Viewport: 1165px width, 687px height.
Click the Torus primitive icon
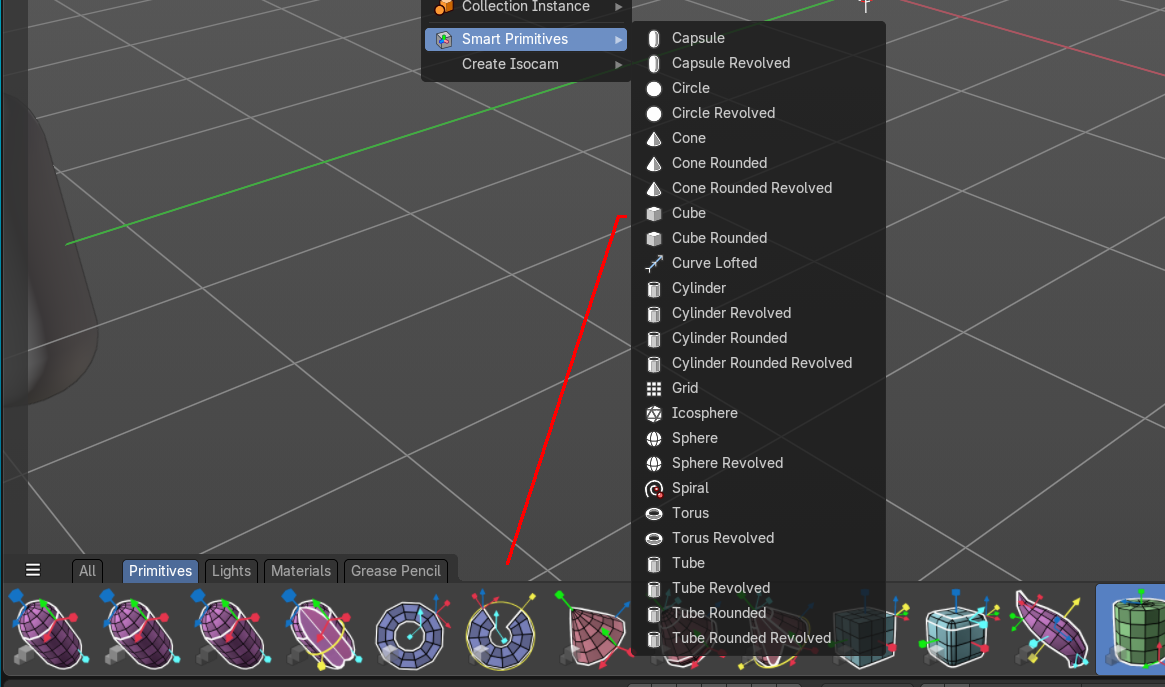(654, 513)
